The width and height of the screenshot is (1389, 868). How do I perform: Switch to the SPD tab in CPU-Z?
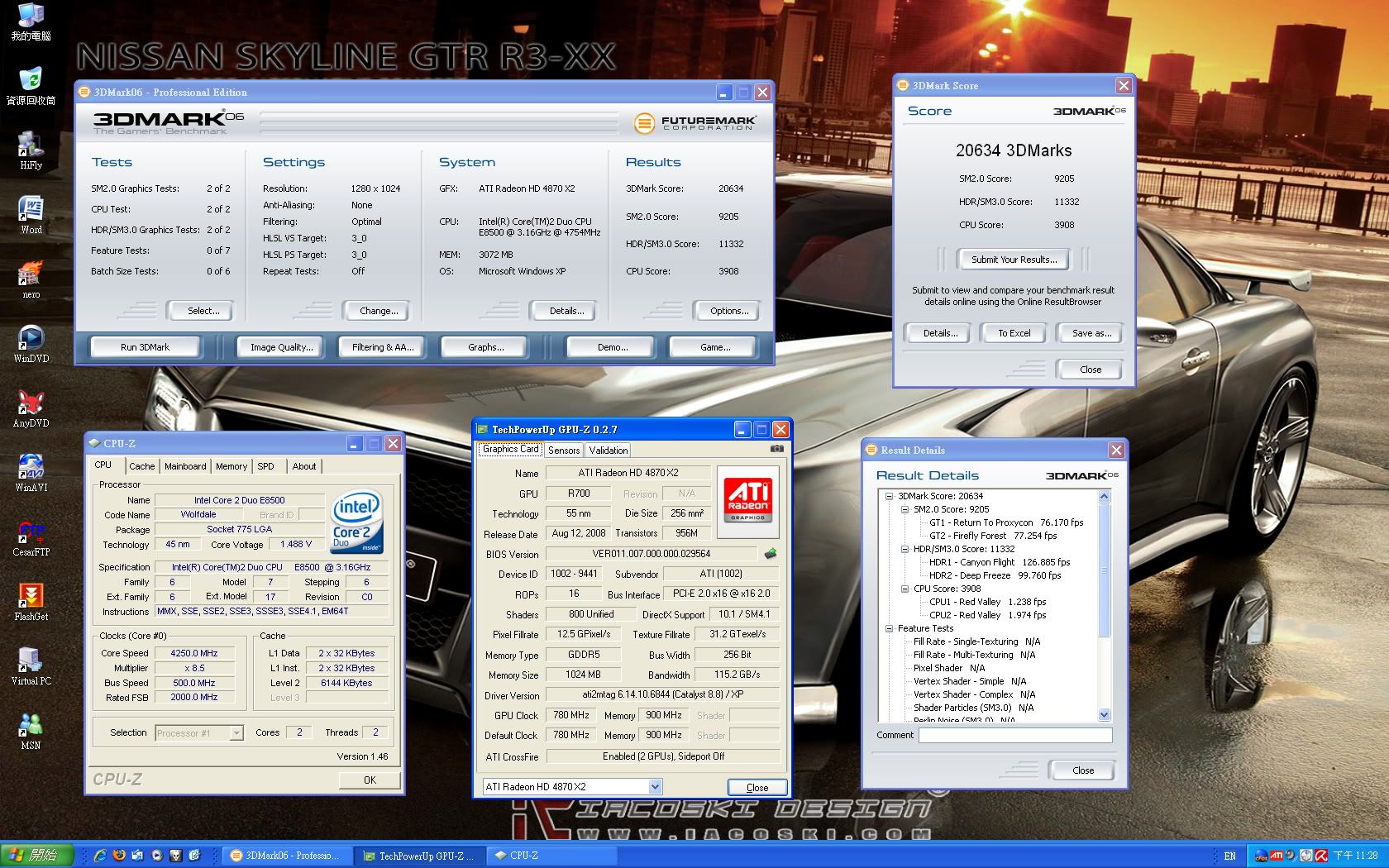pyautogui.click(x=265, y=466)
